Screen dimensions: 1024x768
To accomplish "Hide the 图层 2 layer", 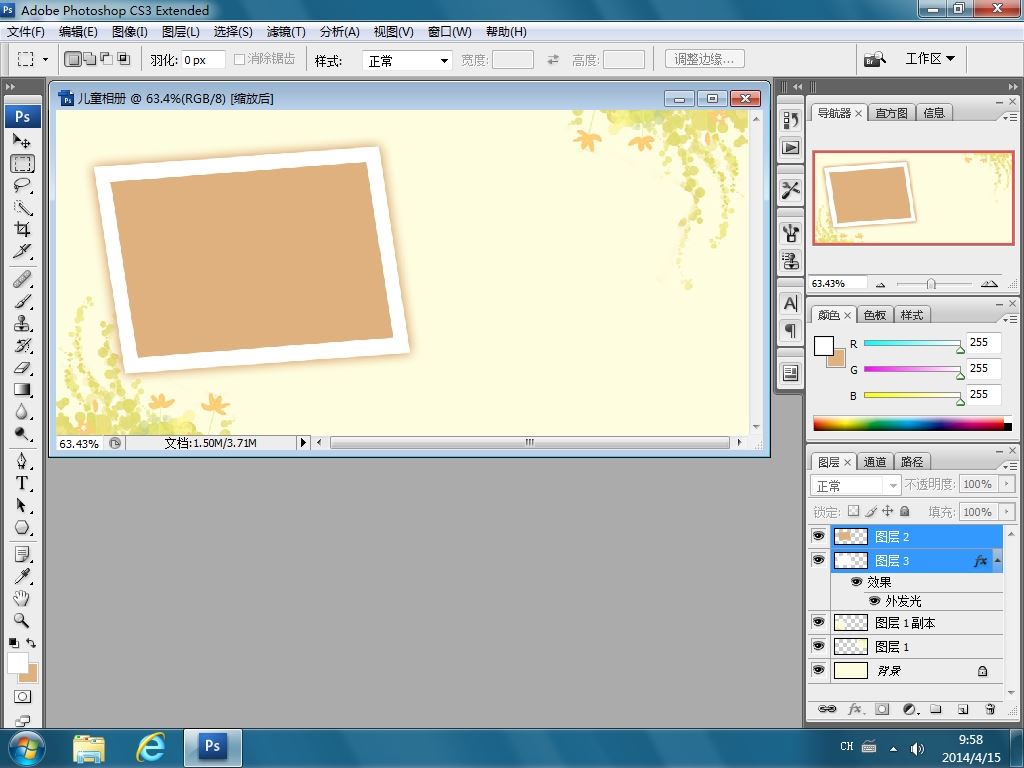I will (x=818, y=536).
